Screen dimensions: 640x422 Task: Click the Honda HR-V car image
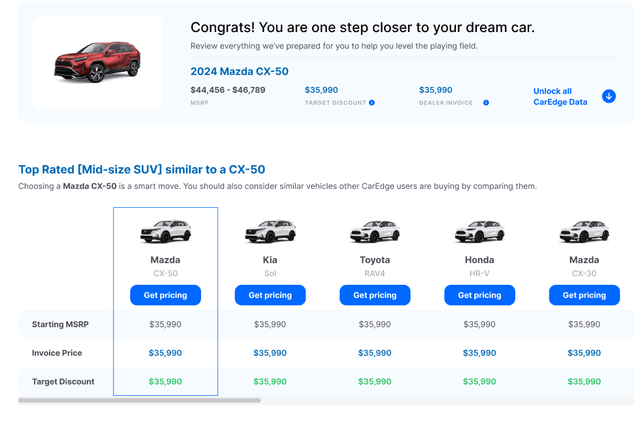(479, 232)
